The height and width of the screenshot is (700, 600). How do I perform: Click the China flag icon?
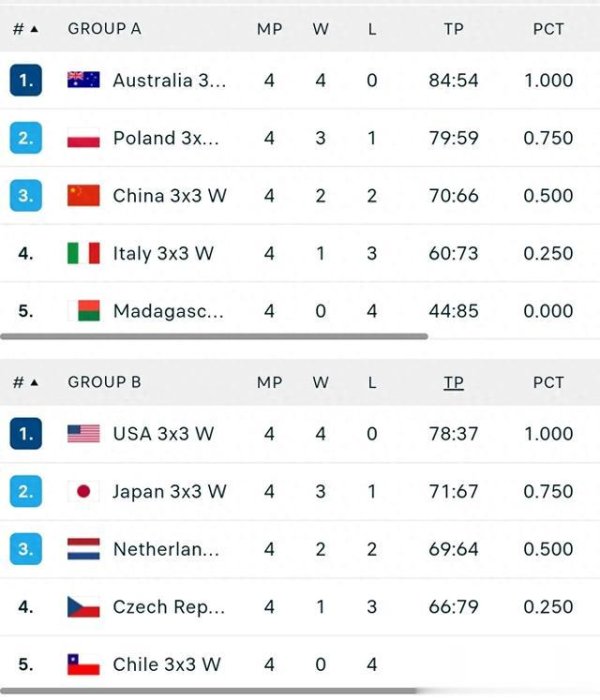(x=83, y=196)
